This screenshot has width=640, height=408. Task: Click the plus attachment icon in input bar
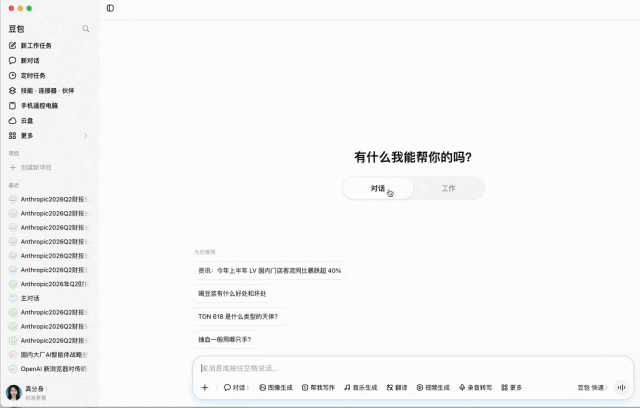click(205, 388)
